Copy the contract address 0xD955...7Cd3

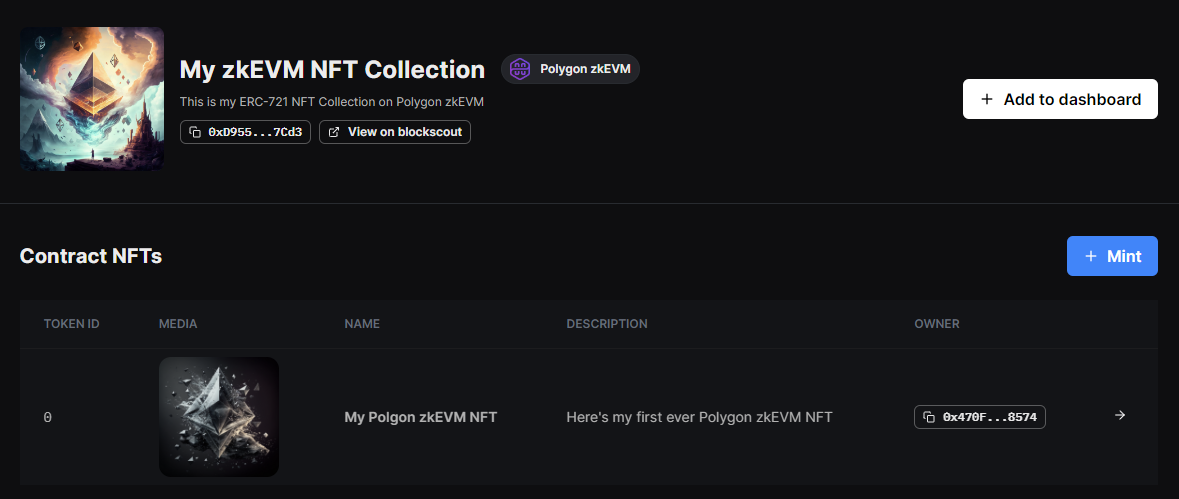click(245, 132)
